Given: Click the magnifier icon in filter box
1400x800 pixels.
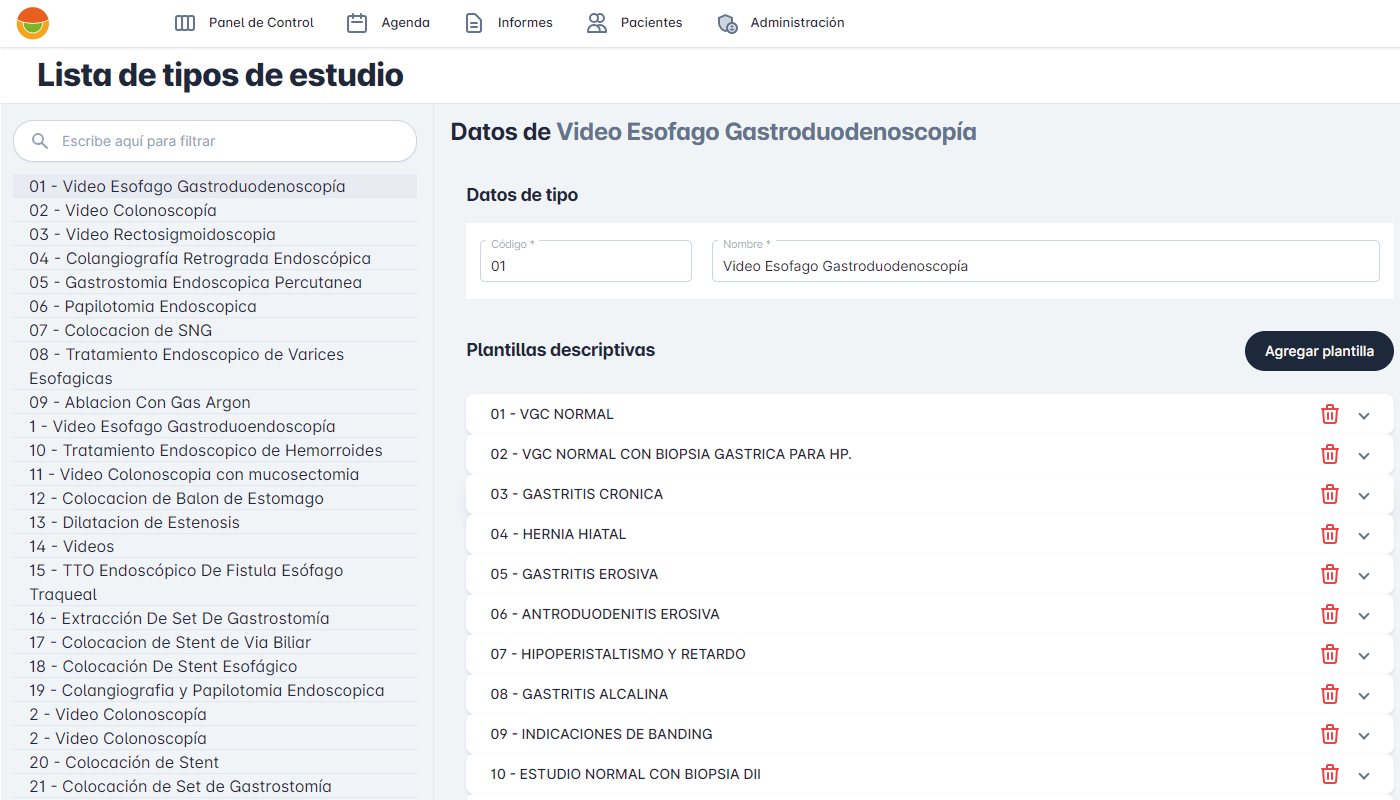Looking at the screenshot, I should coord(40,141).
